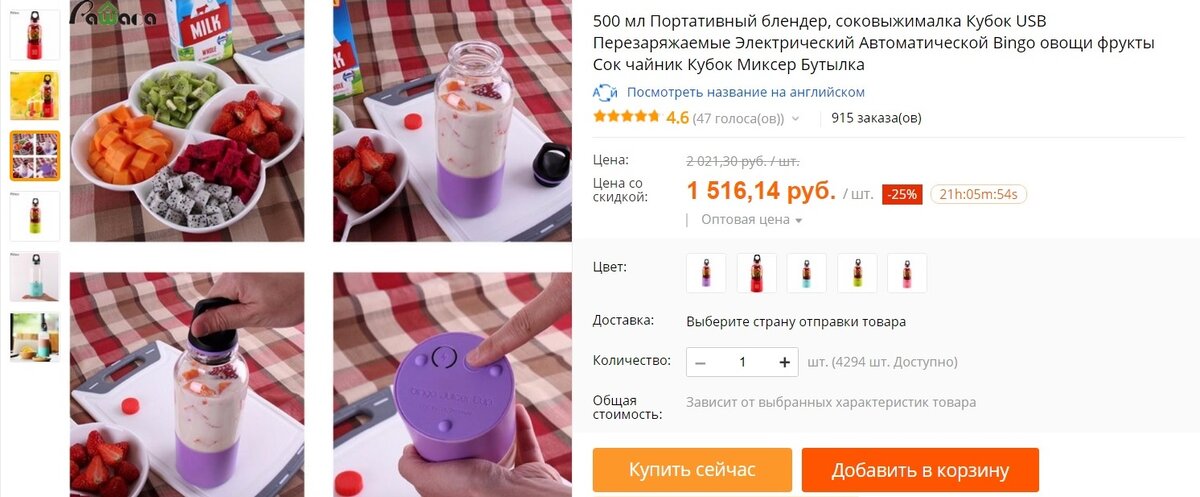Choose the green-yellow blender color swatch

pos(857,273)
